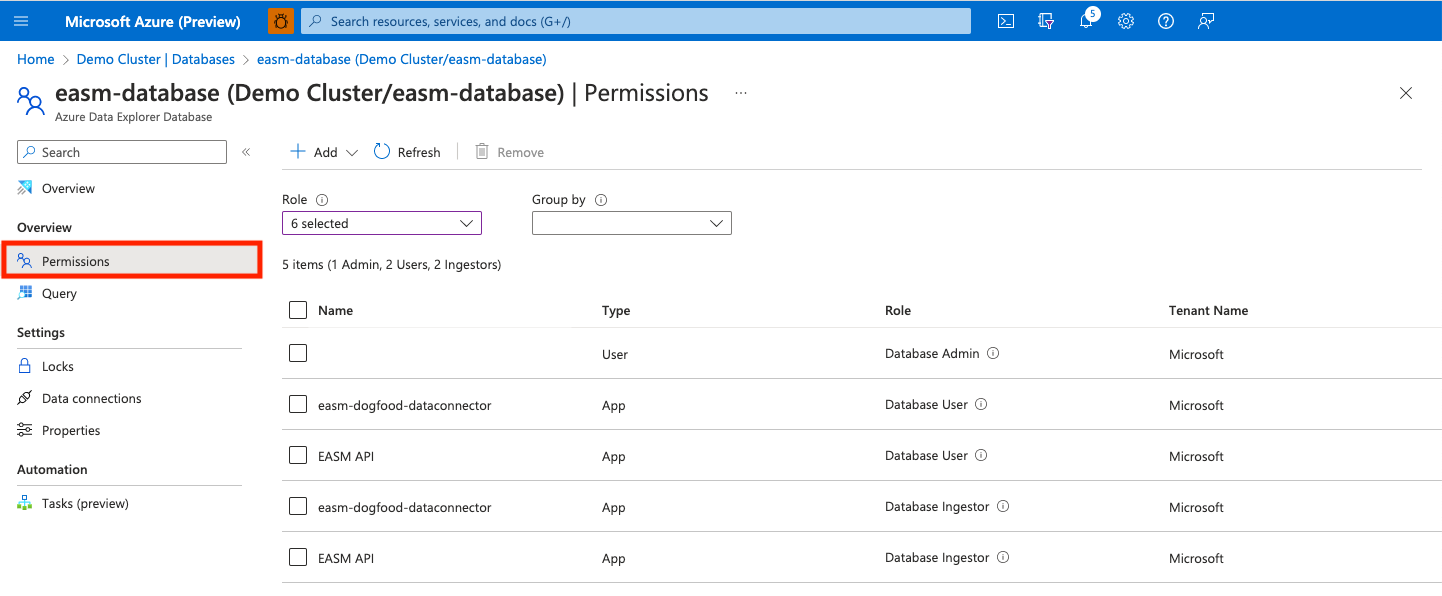Open the help and support icon

click(x=1166, y=21)
